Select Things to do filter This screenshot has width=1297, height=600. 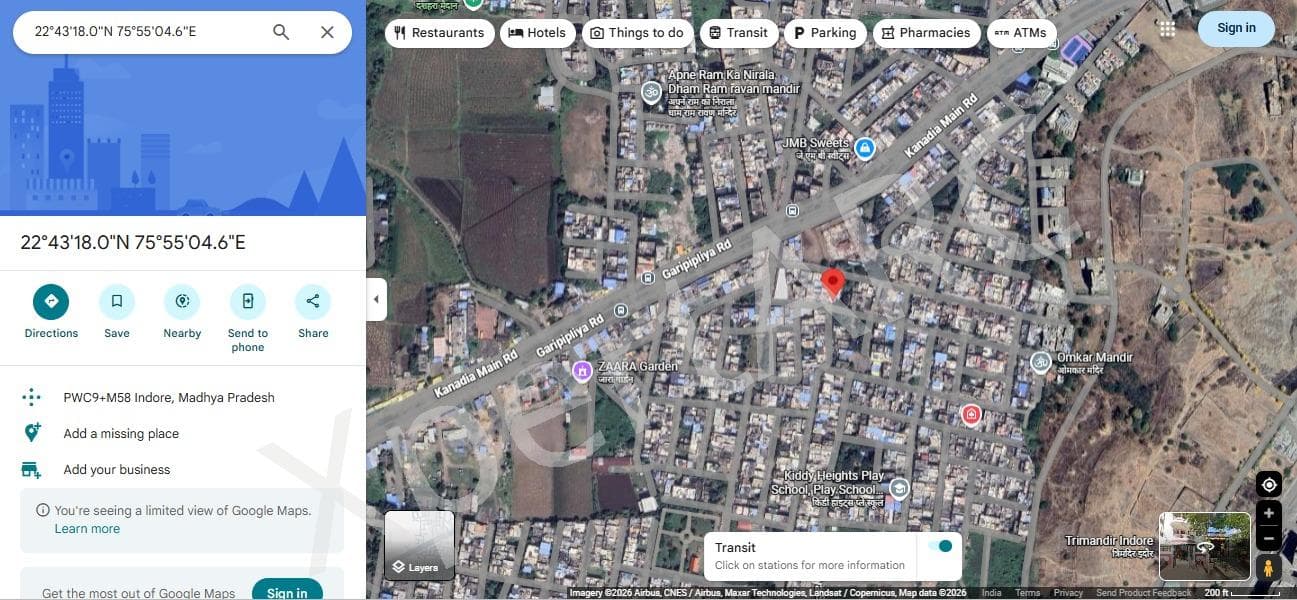(x=638, y=33)
